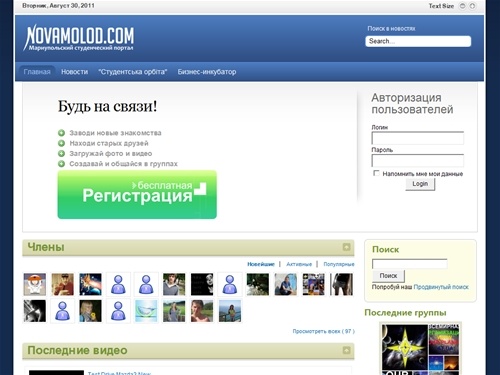Open the tenth member avatar in first row
The width and height of the screenshot is (500, 375).
pyautogui.click(x=286, y=284)
